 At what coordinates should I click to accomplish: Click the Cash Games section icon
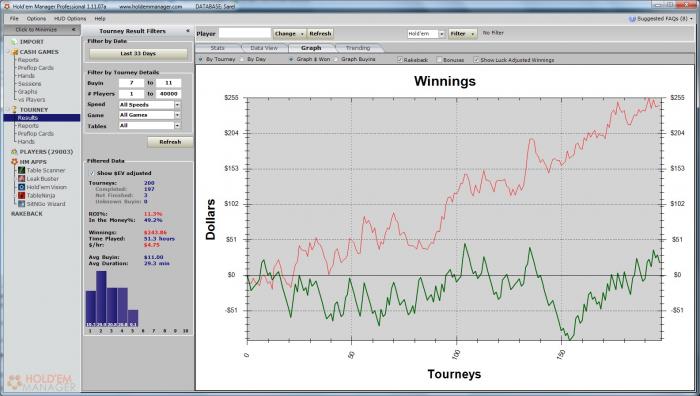pyautogui.click(x=14, y=52)
